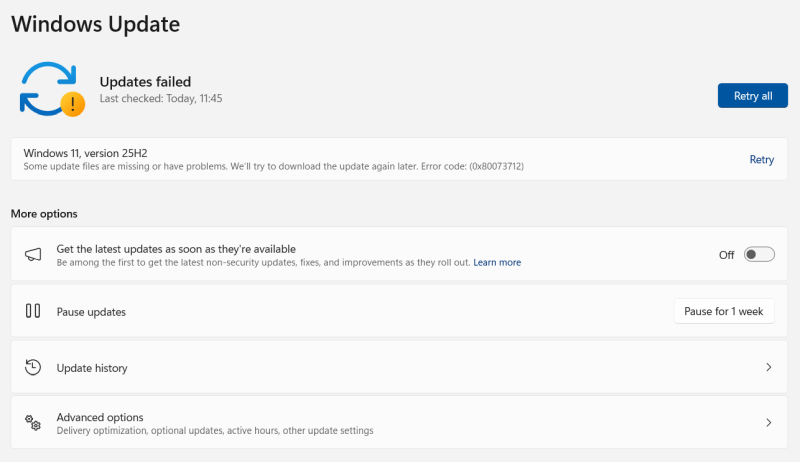The image size is (800, 462).
Task: Click the Last checked: Today, 11:45 text
Action: click(161, 98)
